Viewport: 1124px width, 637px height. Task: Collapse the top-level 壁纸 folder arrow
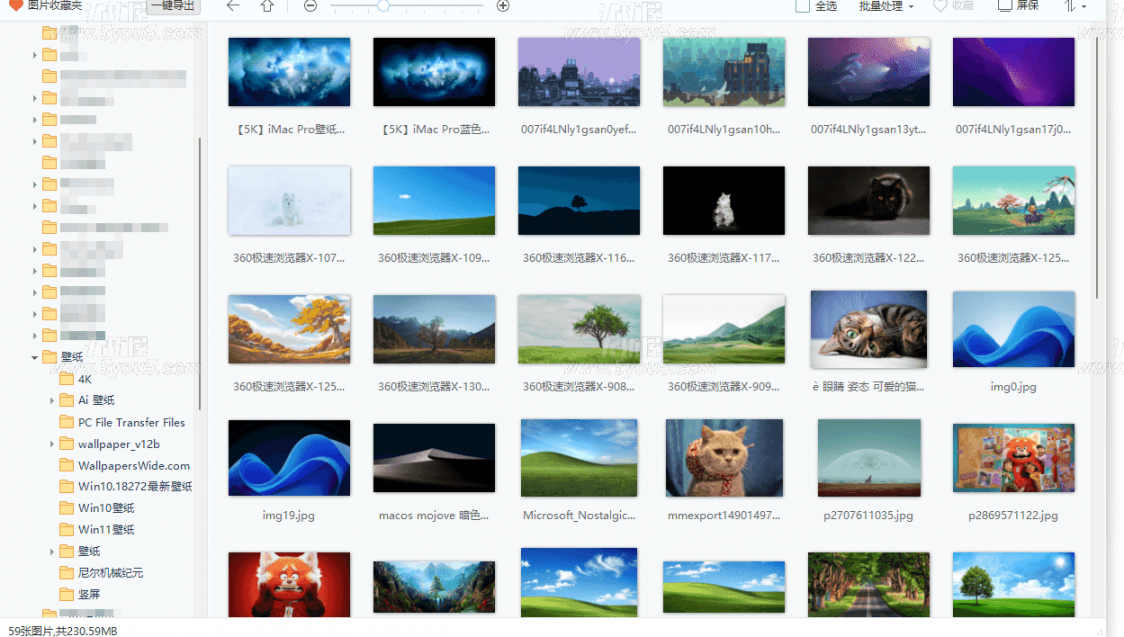tap(34, 357)
